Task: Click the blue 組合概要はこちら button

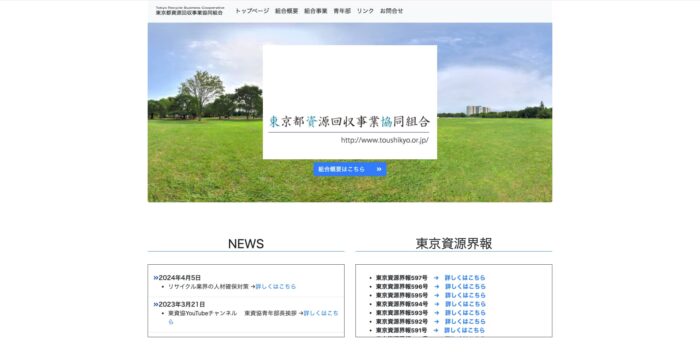Action: [350, 169]
